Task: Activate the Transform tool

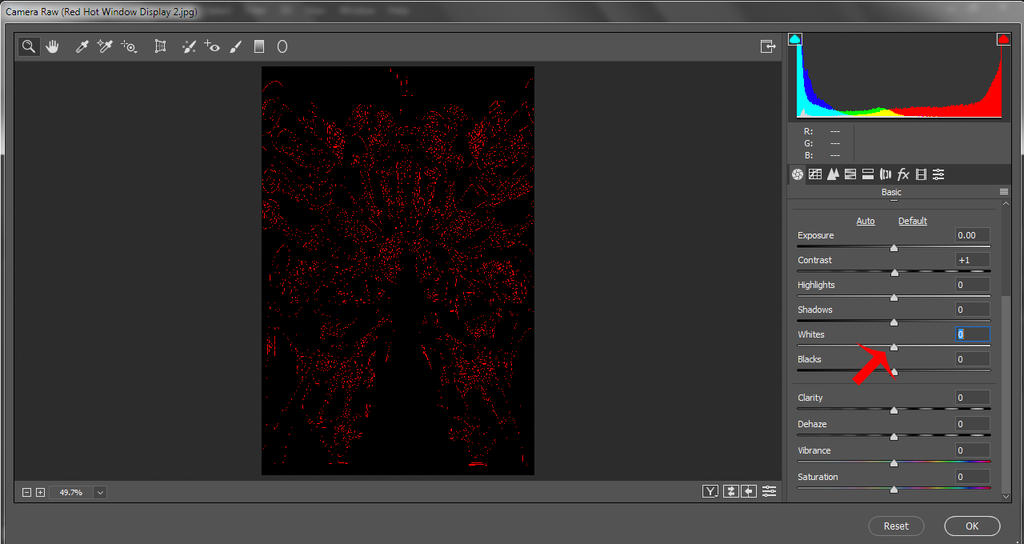Action: pos(160,46)
